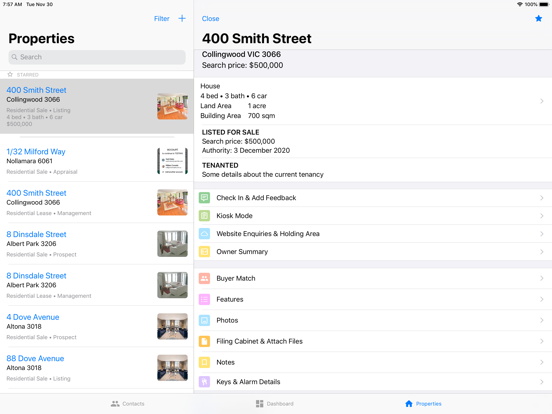
Task: Click the LISTED FOR SALE heading
Action: 231,132
